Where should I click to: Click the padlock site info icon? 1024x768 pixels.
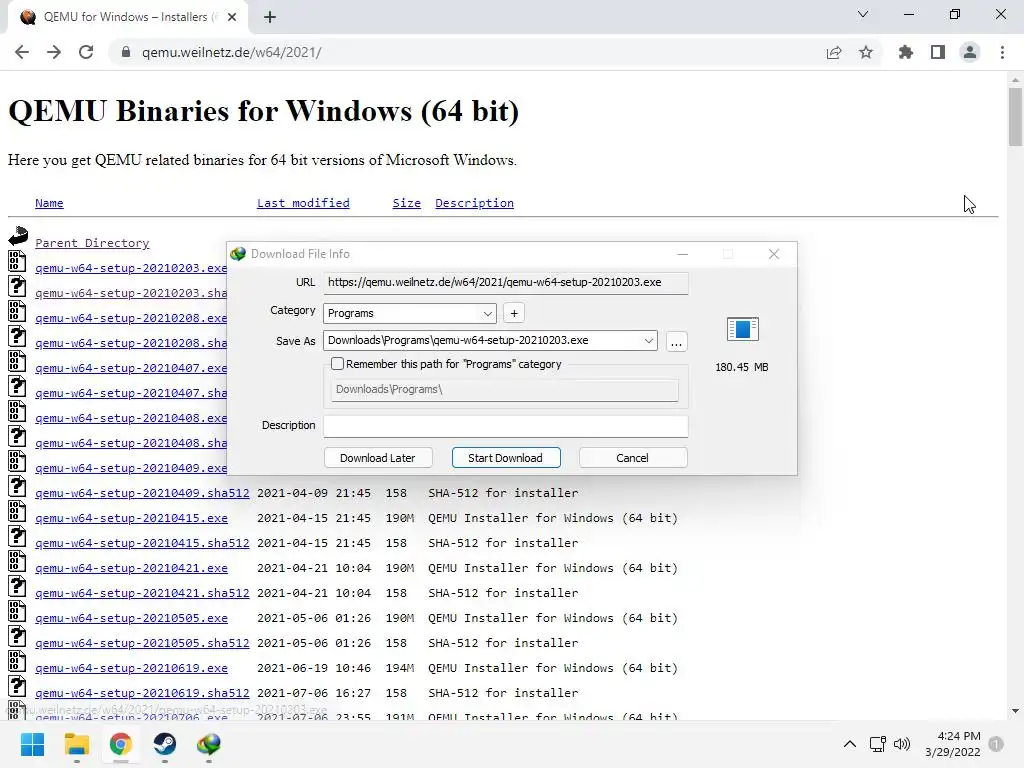pos(126,52)
